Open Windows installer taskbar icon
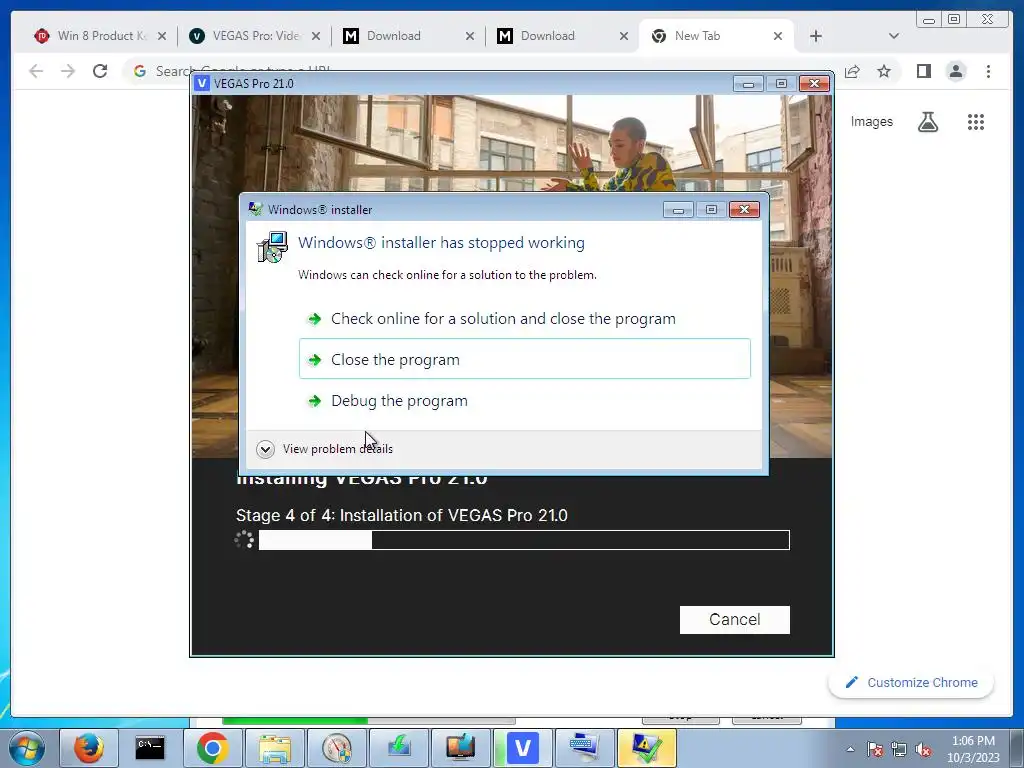 647,748
